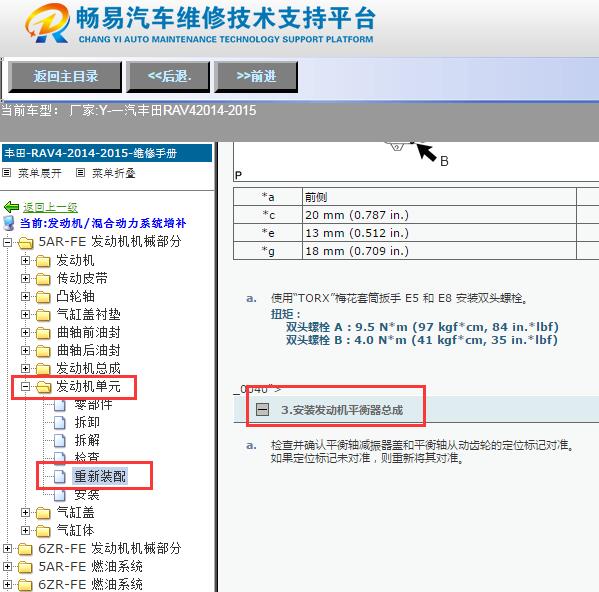Click table cell 13 mm (0.512 in.)
Viewport: 599px width, 592px height.
(x=439, y=233)
